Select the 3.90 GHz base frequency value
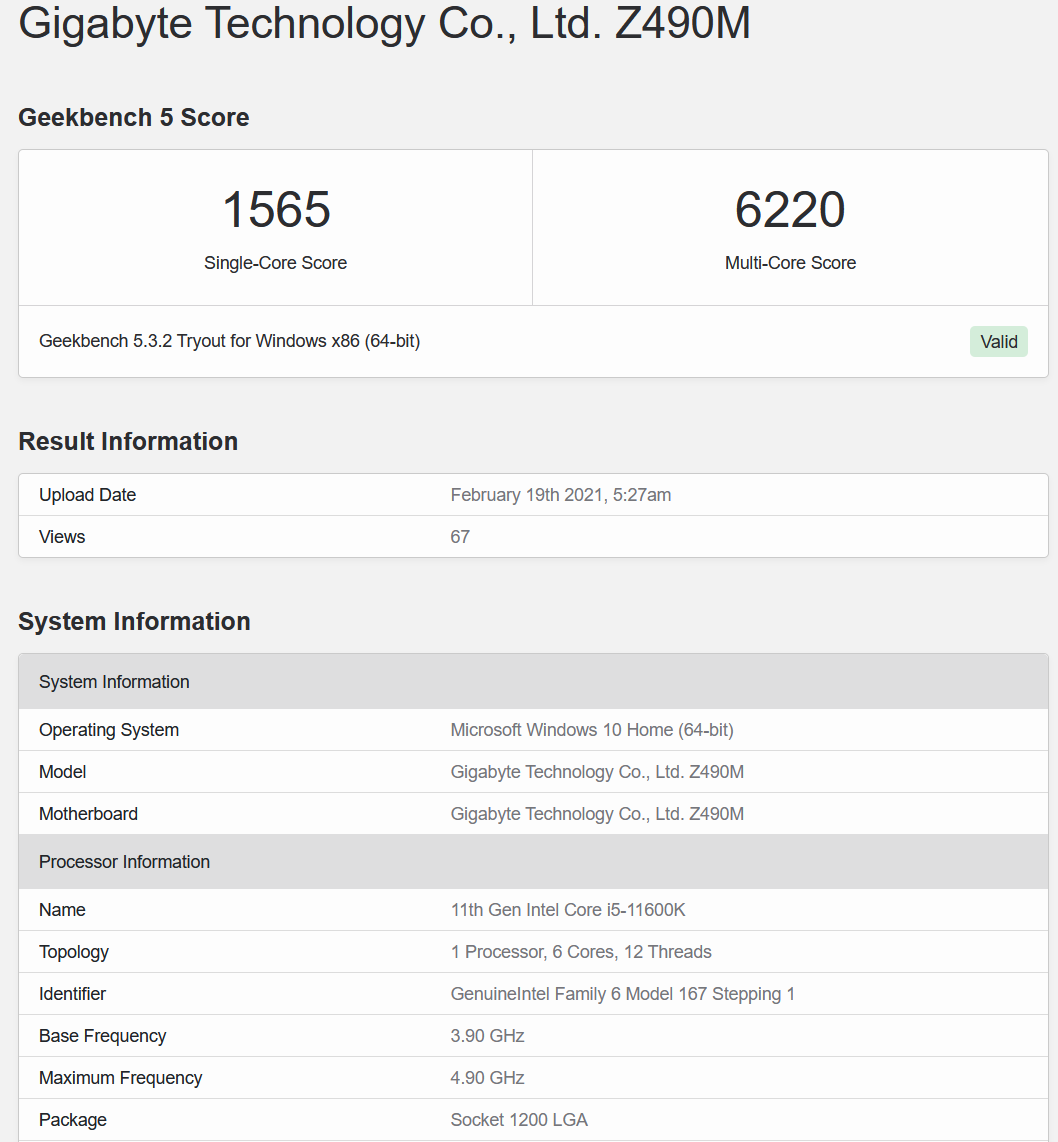 click(x=487, y=1036)
